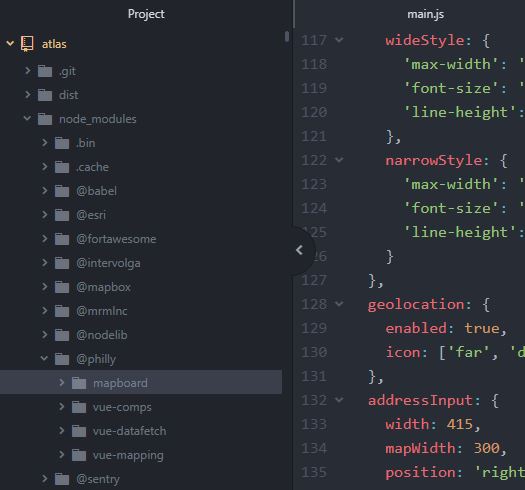This screenshot has height=490, width=525.
Task: Fold the addressInput block at line 132
Action: [339, 400]
